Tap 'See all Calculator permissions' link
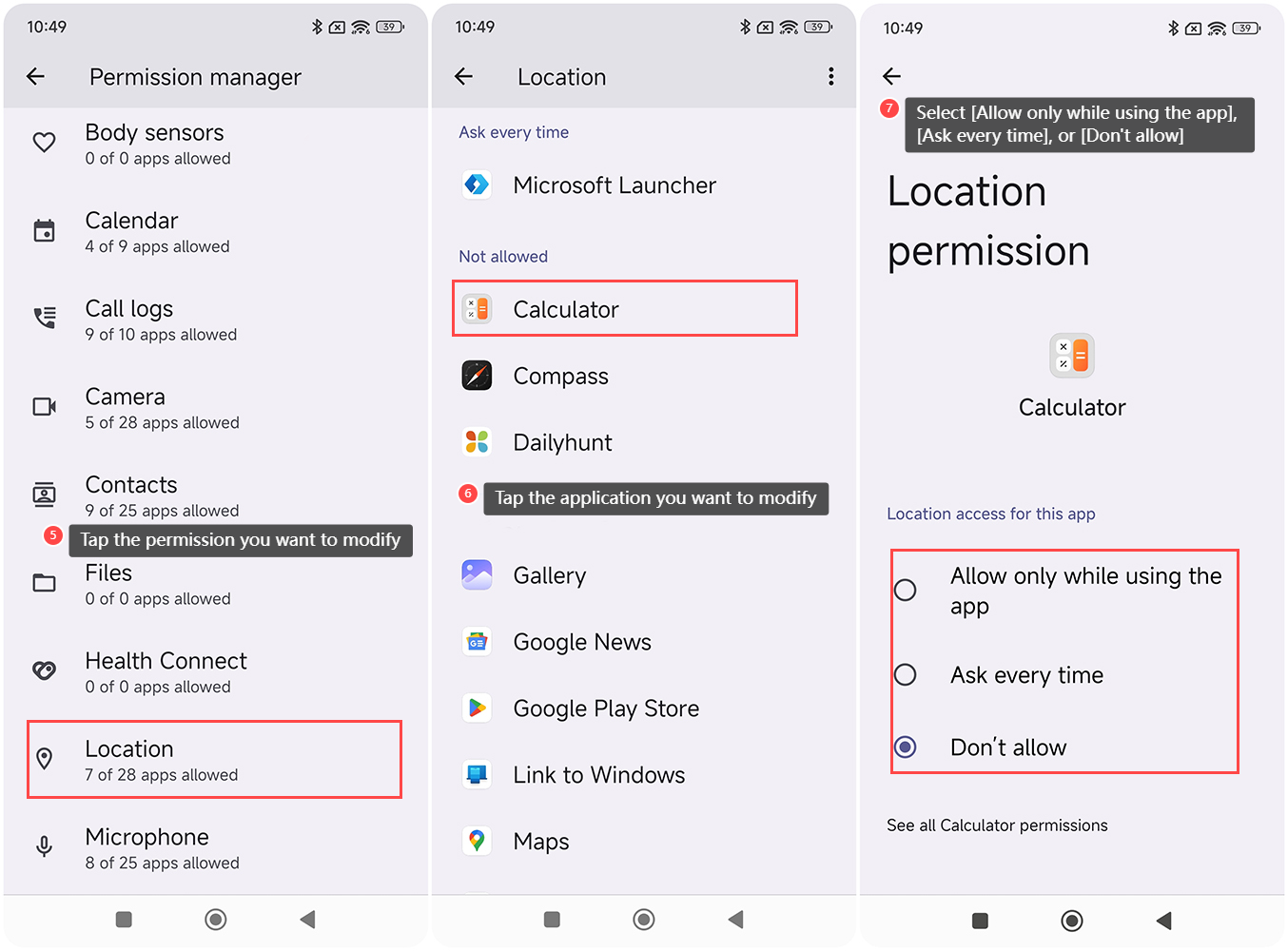Image resolution: width=1288 pixels, height=951 pixels. [x=997, y=825]
